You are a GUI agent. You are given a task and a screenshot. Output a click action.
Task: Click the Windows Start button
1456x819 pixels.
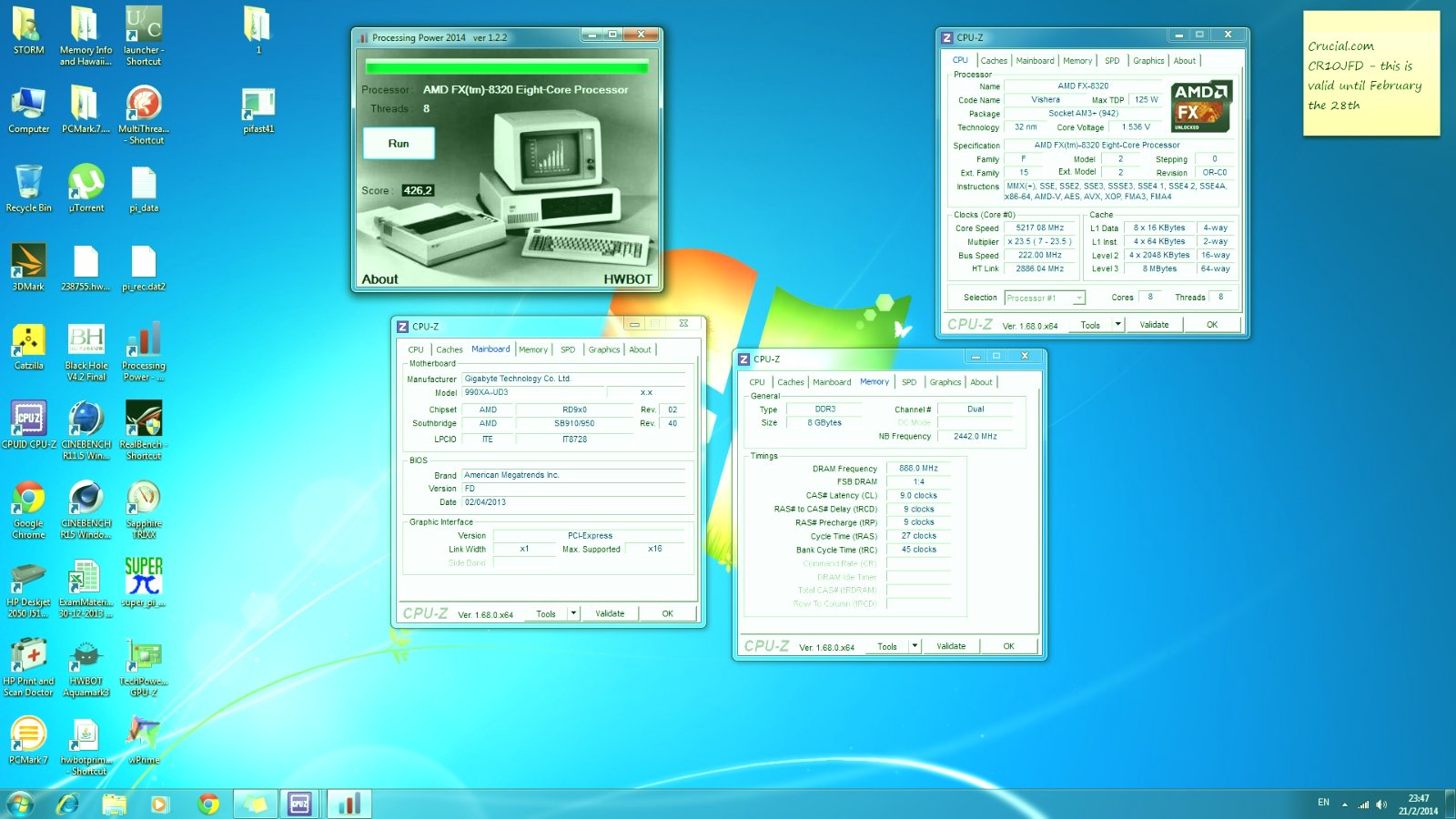20,804
